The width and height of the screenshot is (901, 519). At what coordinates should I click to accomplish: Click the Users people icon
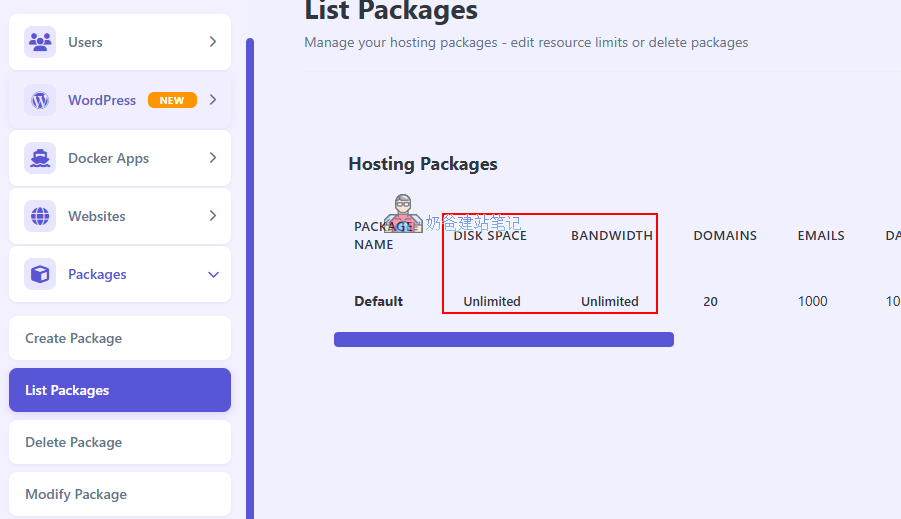pos(40,42)
